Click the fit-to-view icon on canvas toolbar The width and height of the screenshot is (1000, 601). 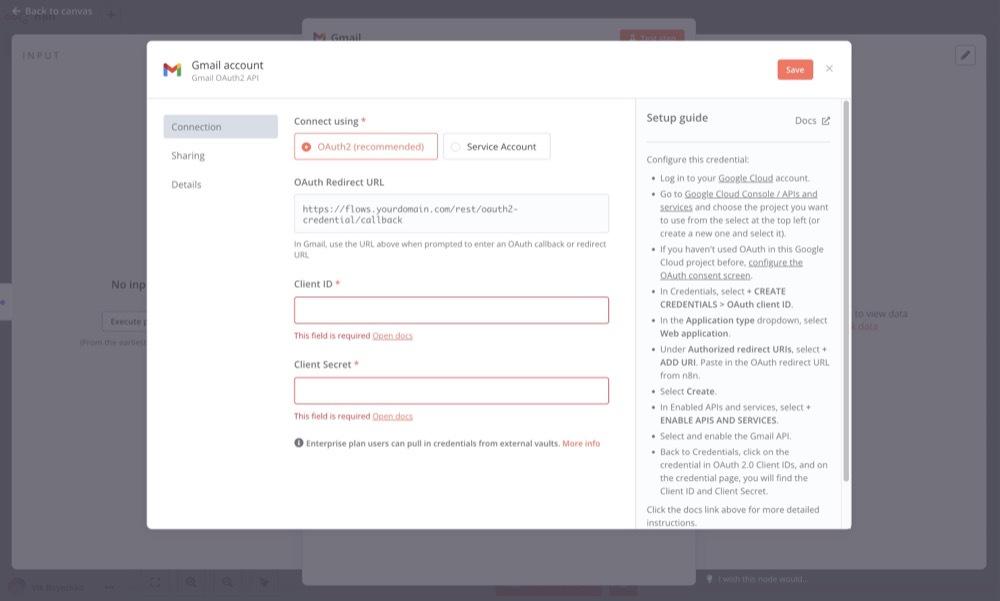(x=155, y=582)
